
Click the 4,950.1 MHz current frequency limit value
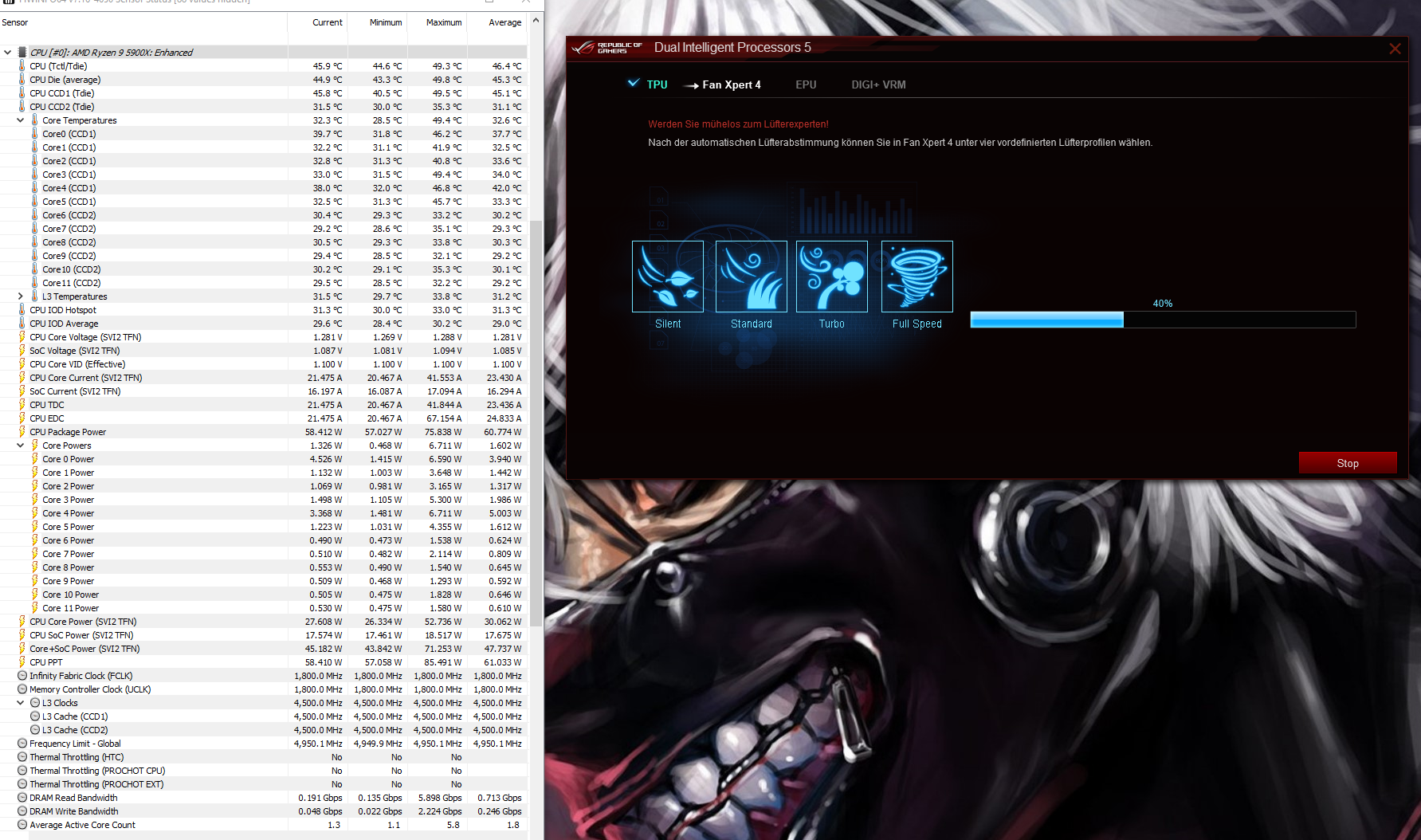click(x=319, y=744)
